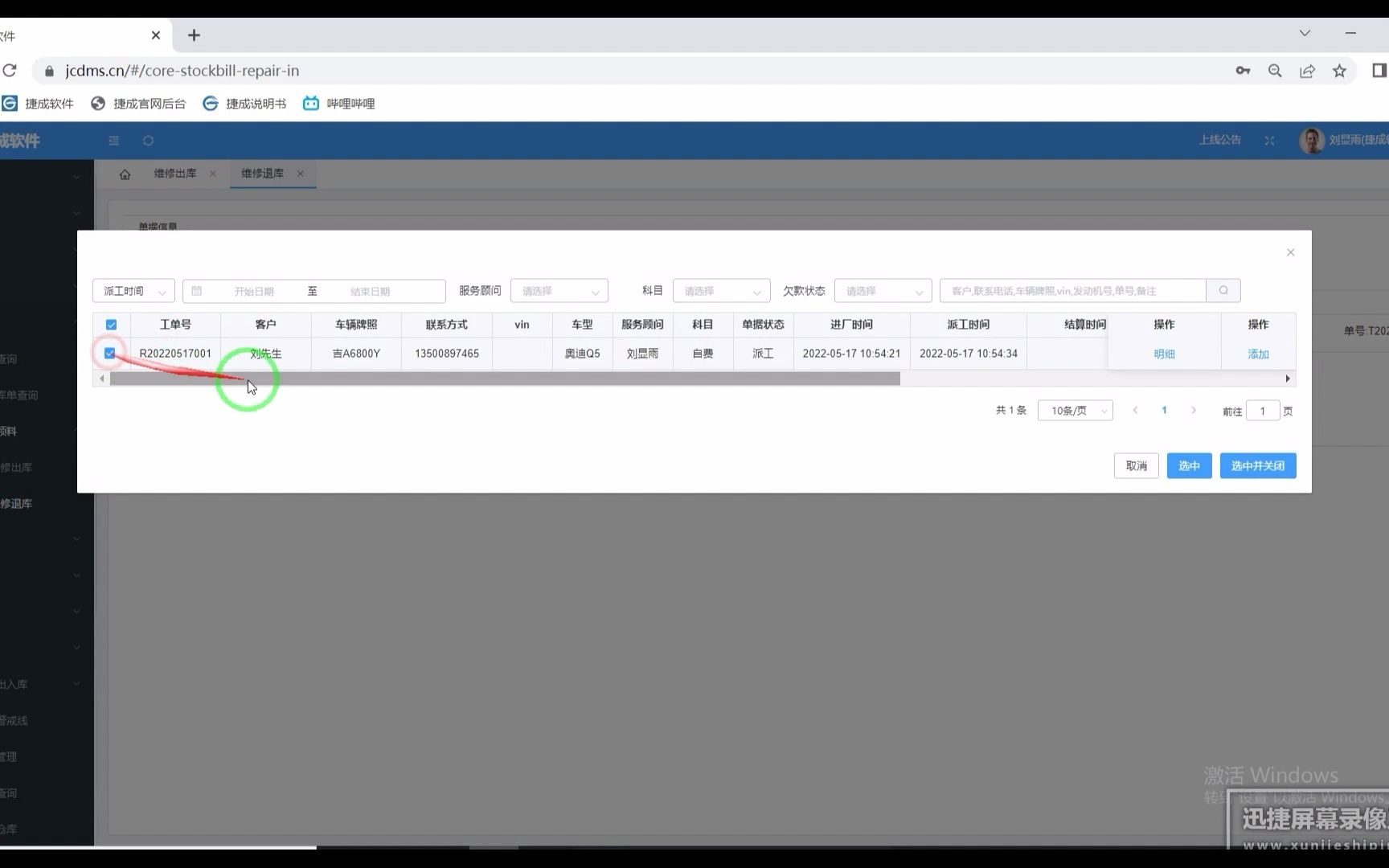Uncheck the R20220517001 row checkbox

point(110,353)
